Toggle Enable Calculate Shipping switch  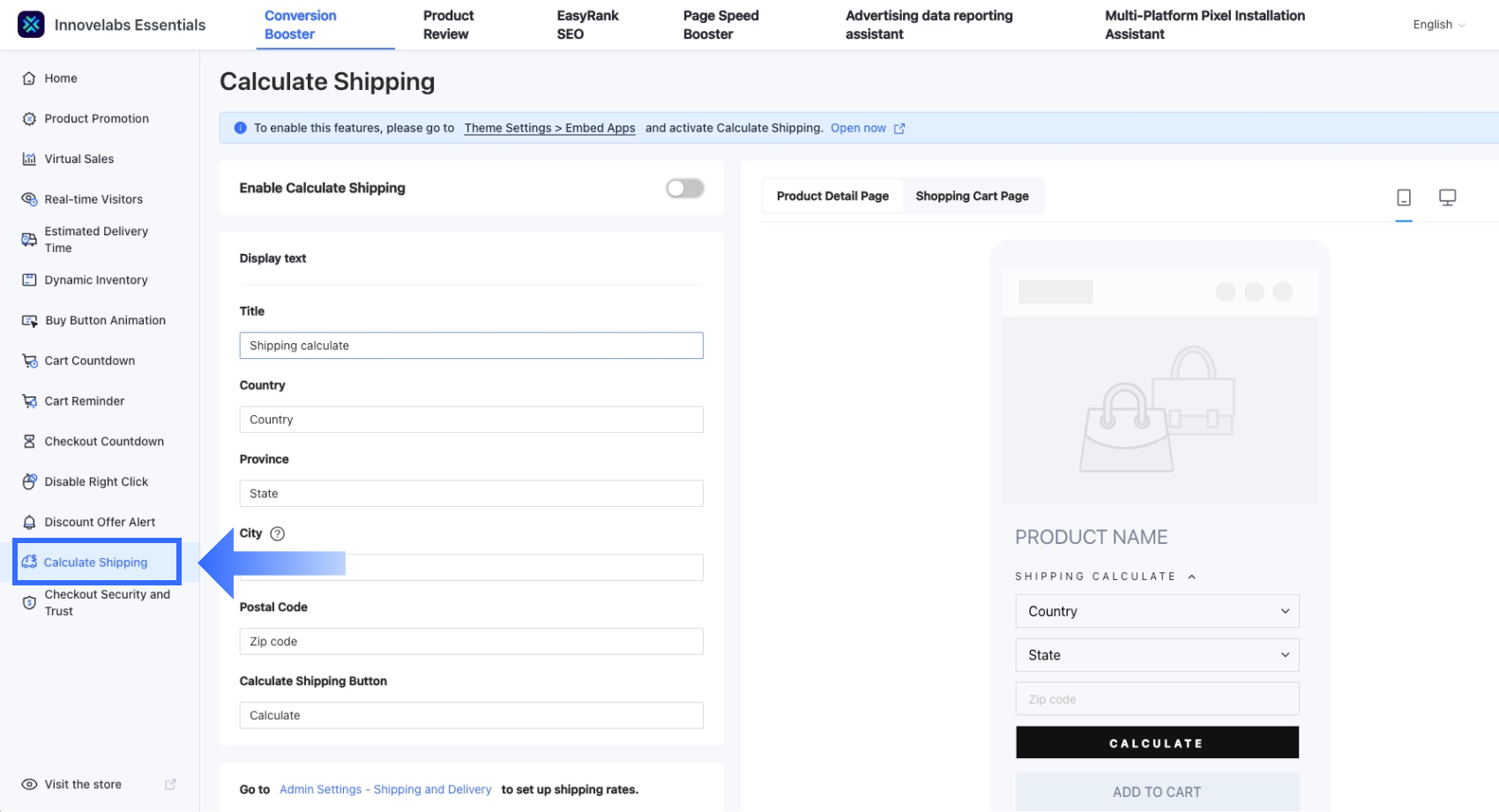tap(684, 188)
